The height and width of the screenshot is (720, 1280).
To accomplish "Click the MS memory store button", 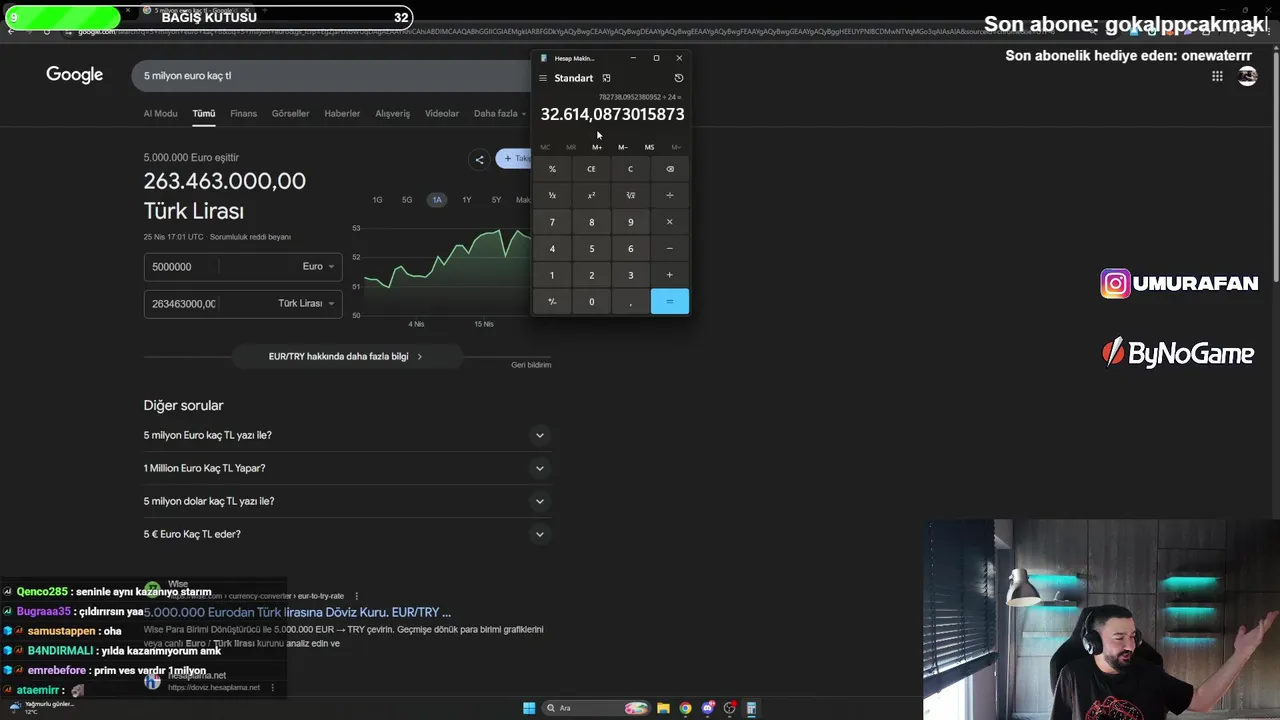I will [x=649, y=147].
